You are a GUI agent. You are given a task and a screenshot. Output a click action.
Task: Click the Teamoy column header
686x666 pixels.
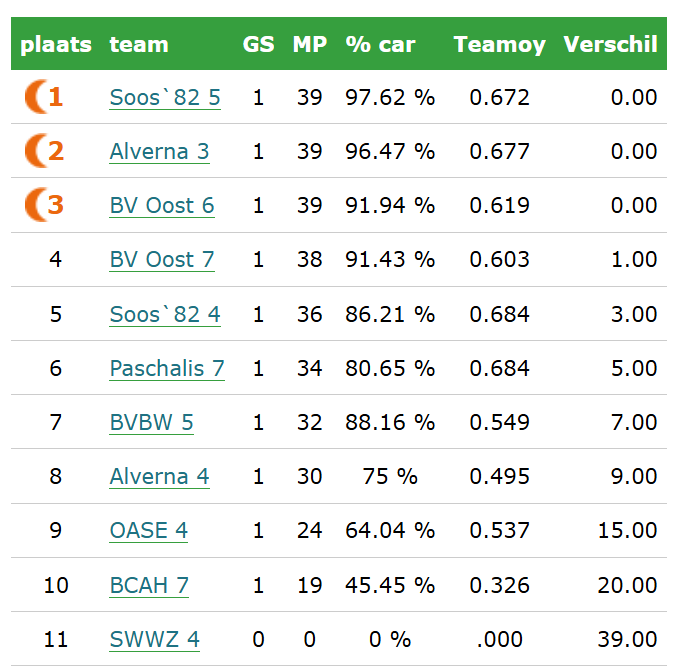pos(499,44)
